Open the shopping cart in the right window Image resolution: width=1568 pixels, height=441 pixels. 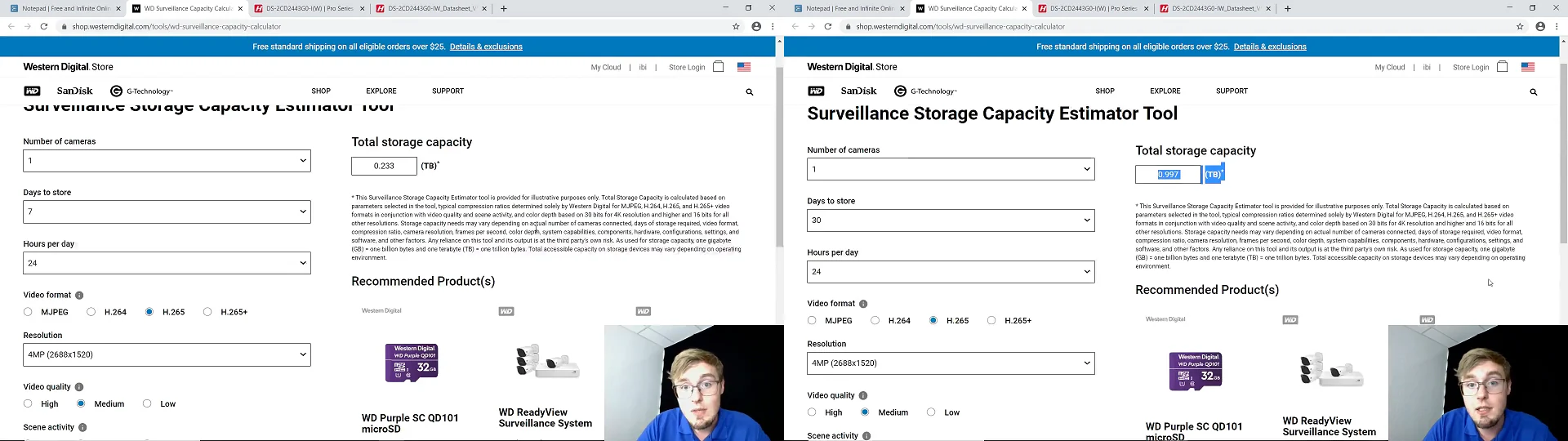[x=1502, y=66]
